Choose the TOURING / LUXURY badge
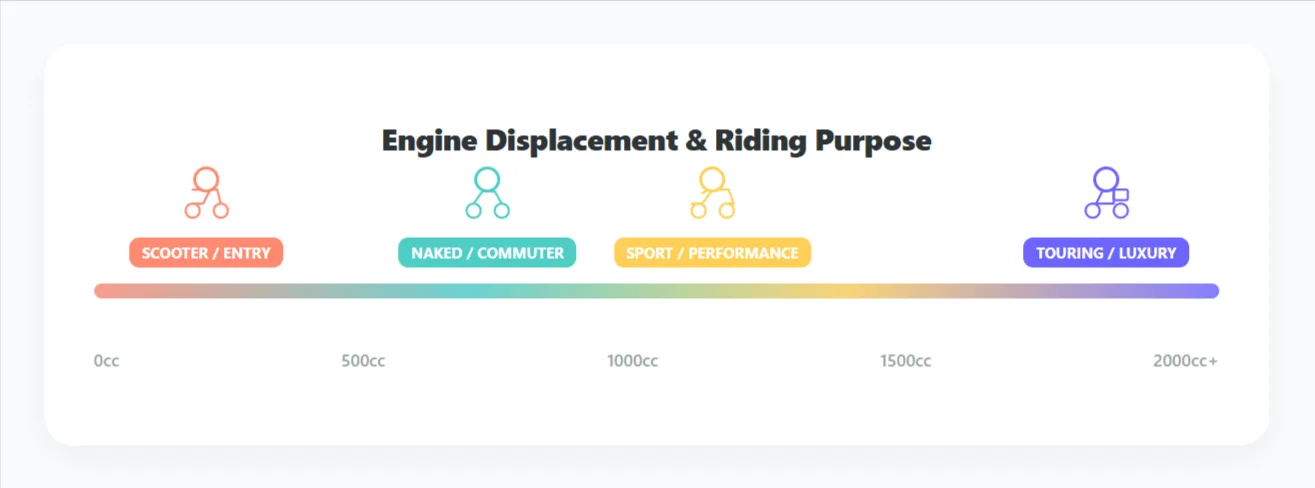The image size is (1315, 488). click(x=1106, y=253)
